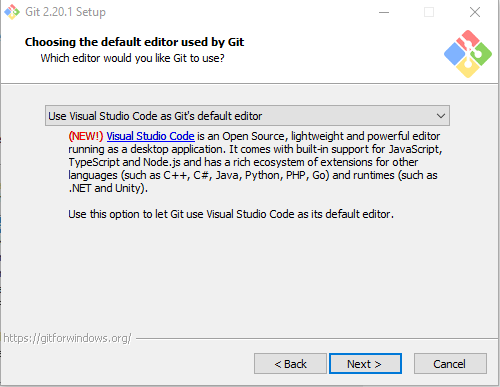Click the 'Choosing the default editor' heading
Viewport: 500px width, 387px height.
point(134,42)
